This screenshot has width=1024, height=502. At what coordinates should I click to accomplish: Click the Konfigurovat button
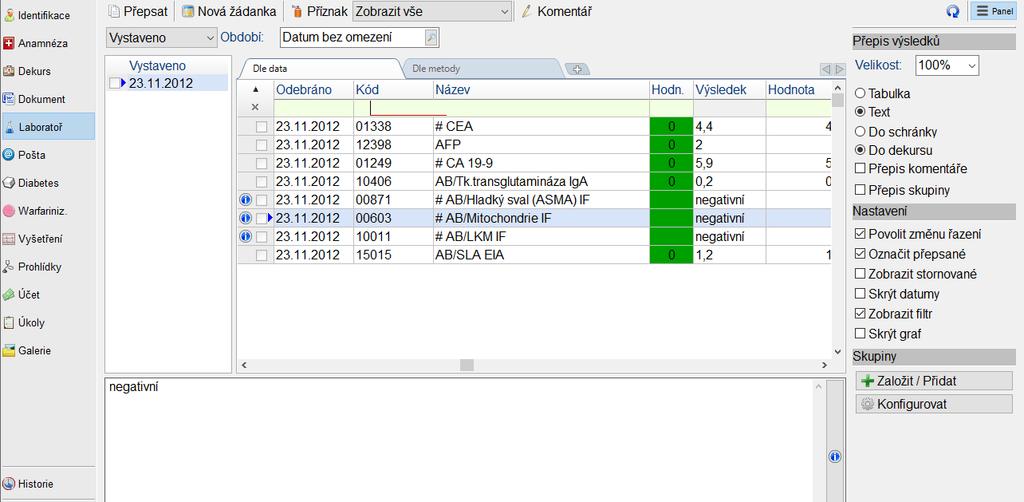934,404
